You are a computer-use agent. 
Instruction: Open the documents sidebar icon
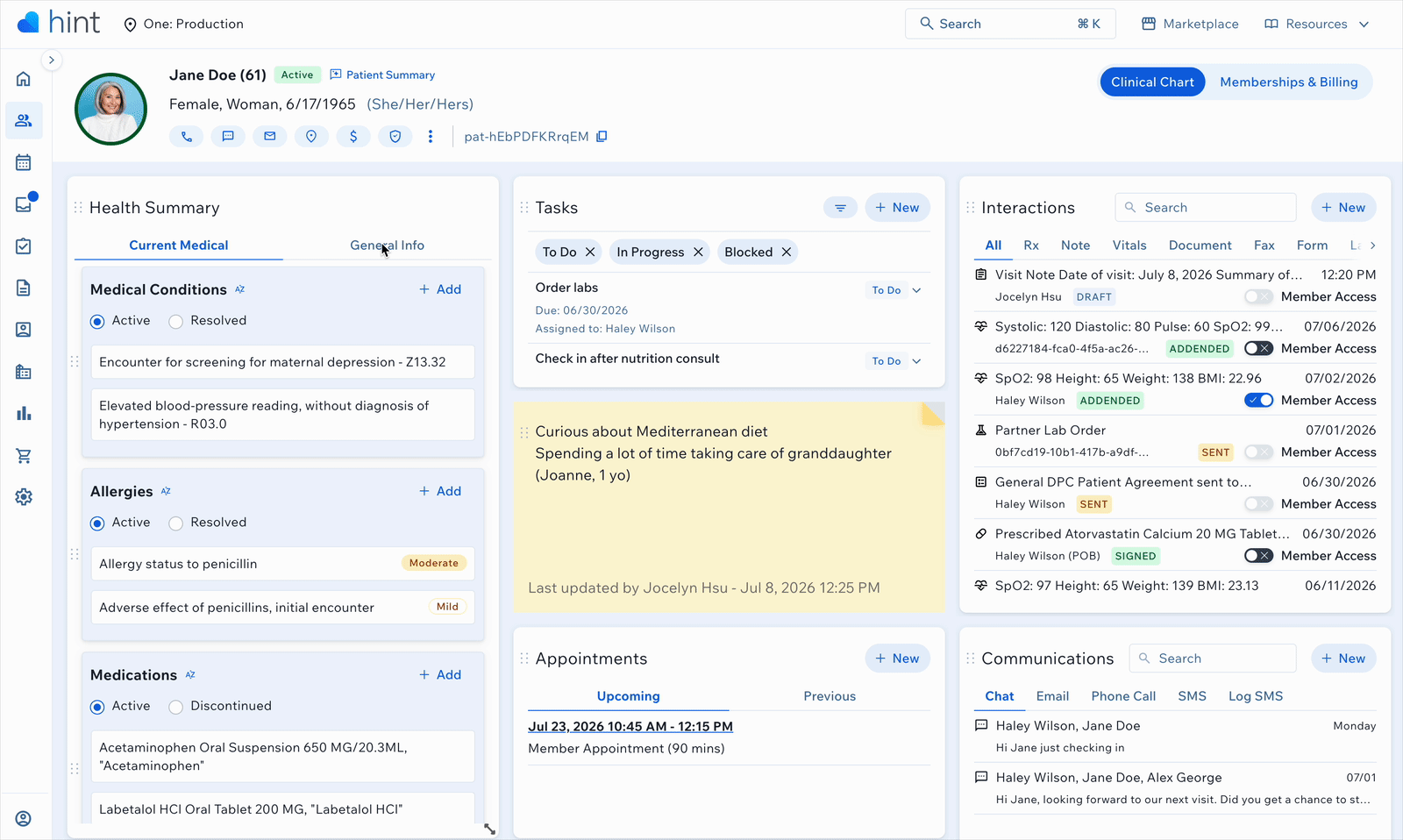24,288
